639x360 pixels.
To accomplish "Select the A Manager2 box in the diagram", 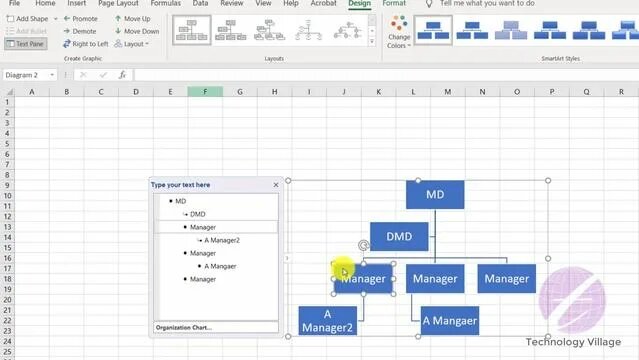I will (x=327, y=321).
